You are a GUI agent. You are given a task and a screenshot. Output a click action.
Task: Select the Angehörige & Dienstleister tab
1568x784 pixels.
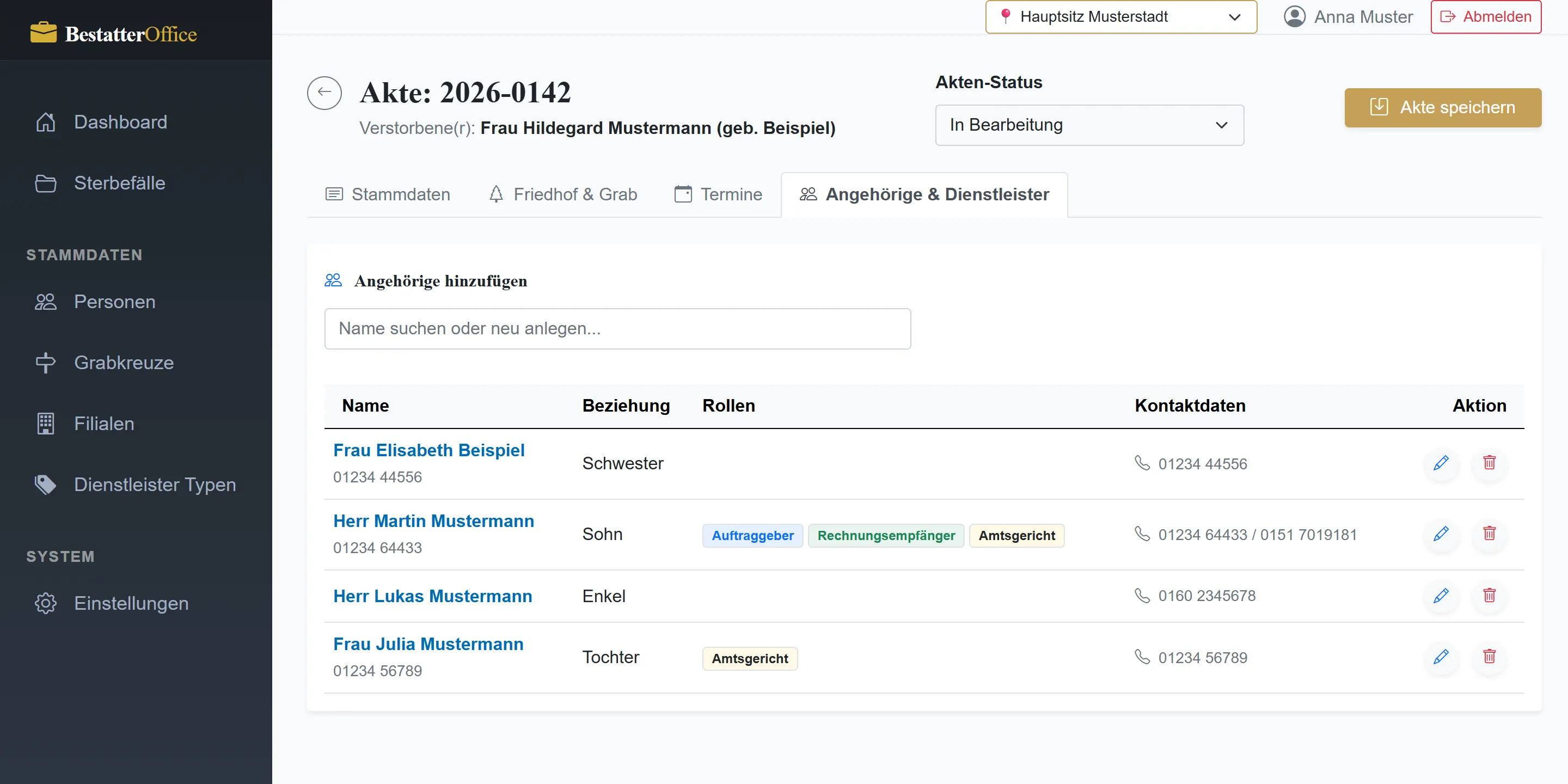(x=924, y=194)
